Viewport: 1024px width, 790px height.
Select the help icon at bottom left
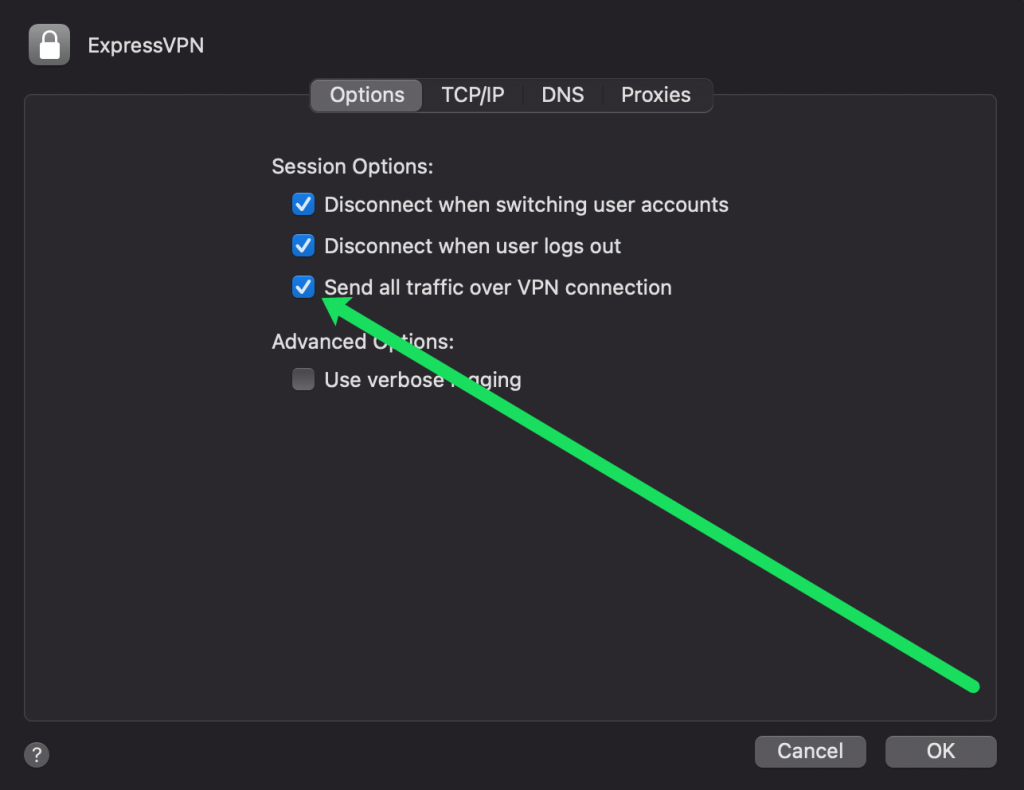[x=36, y=755]
